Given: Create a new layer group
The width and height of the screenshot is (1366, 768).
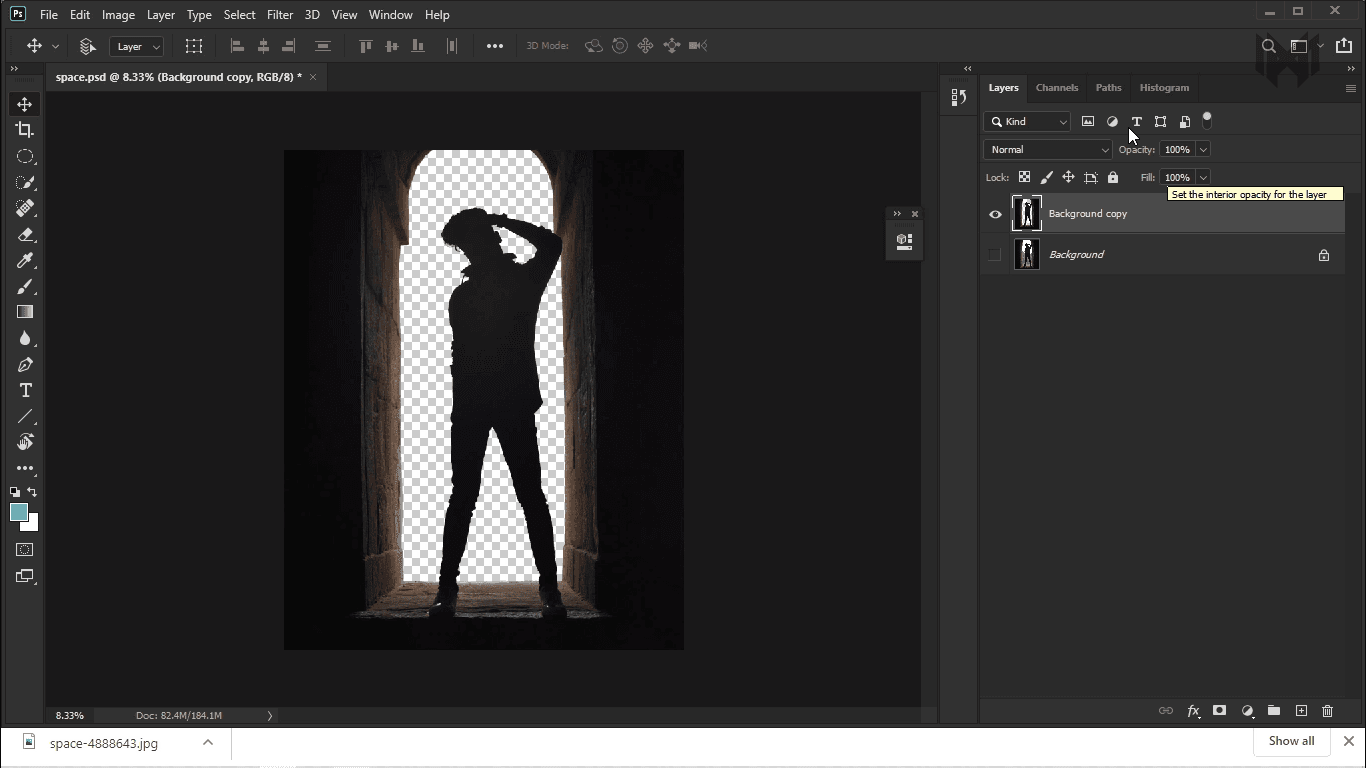Looking at the screenshot, I should (1274, 711).
